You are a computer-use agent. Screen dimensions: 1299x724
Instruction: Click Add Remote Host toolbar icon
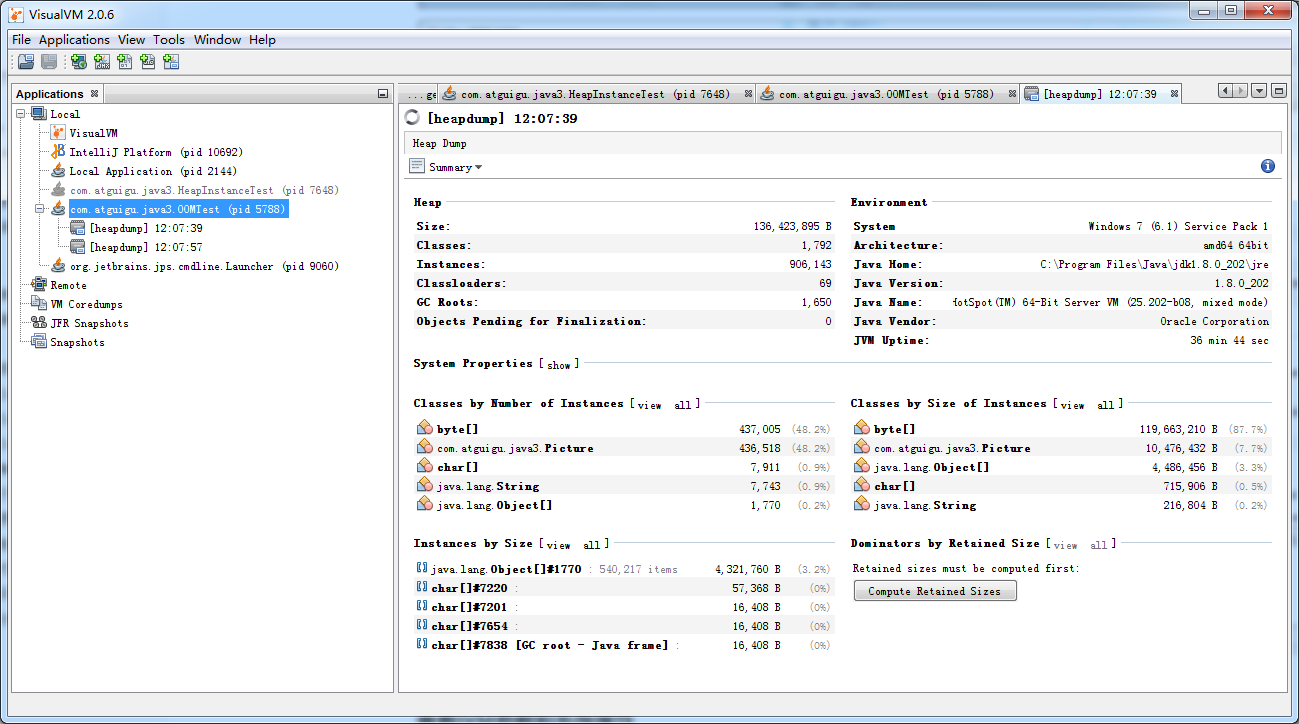tap(78, 62)
